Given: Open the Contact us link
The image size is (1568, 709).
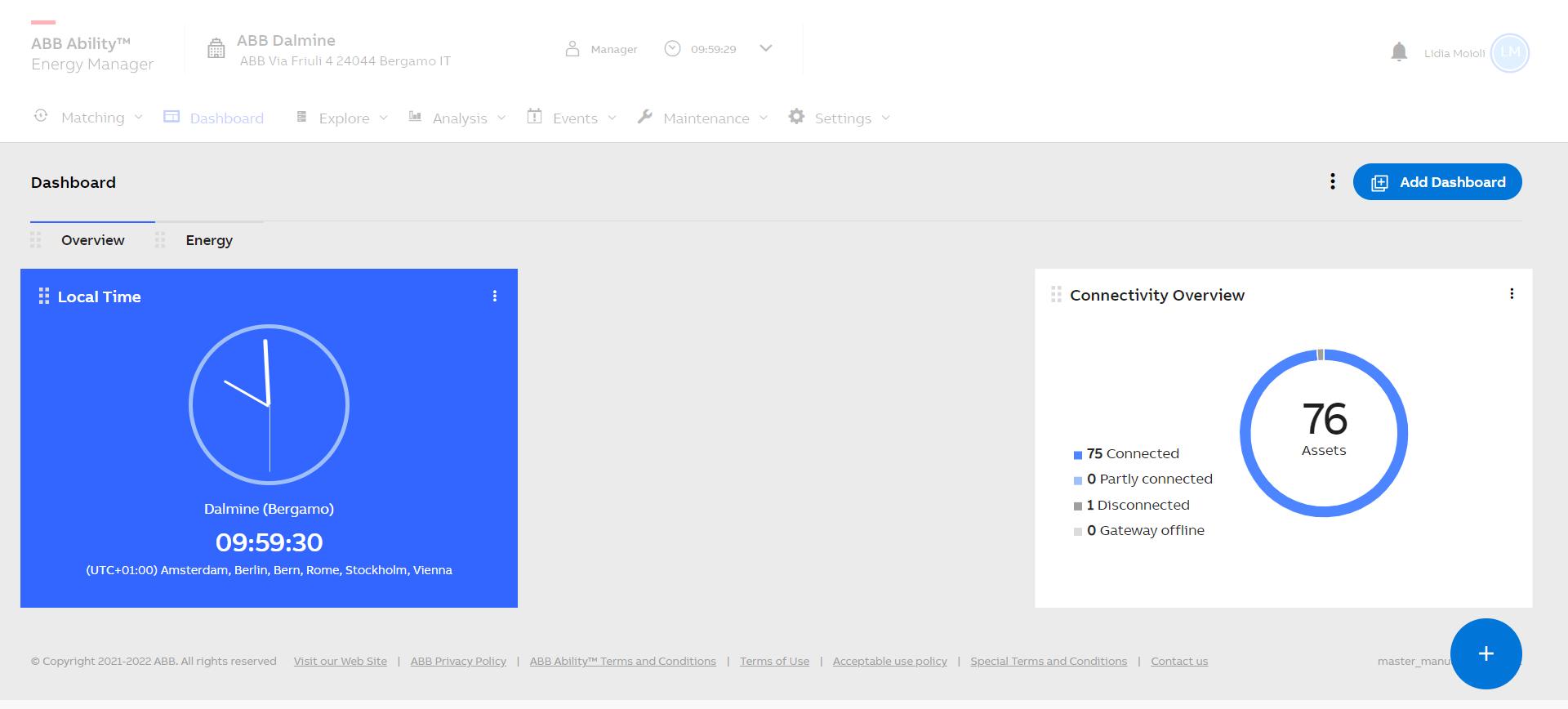Looking at the screenshot, I should [1179, 661].
